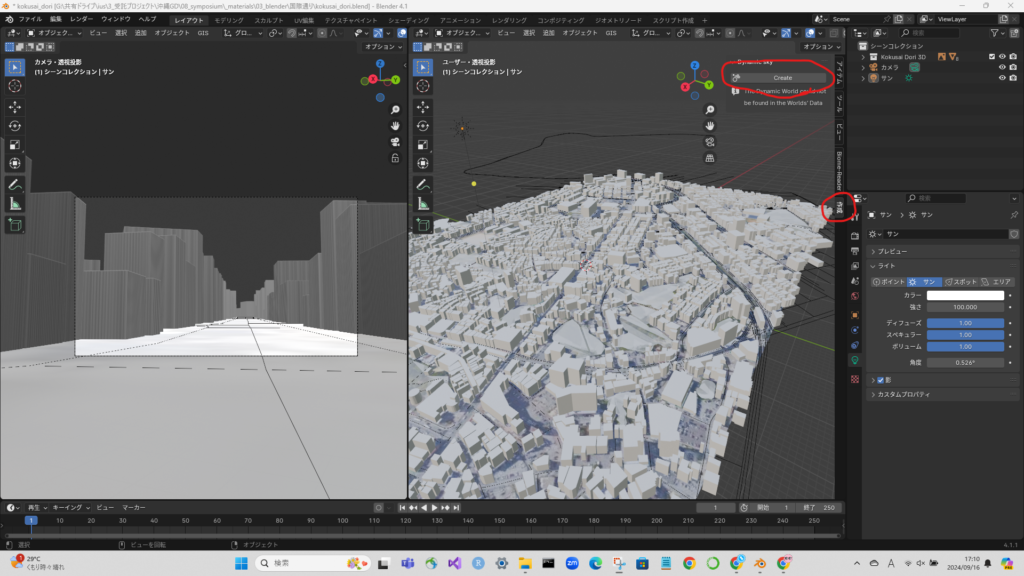Expand the カスタムプロパティ section

pyautogui.click(x=903, y=394)
